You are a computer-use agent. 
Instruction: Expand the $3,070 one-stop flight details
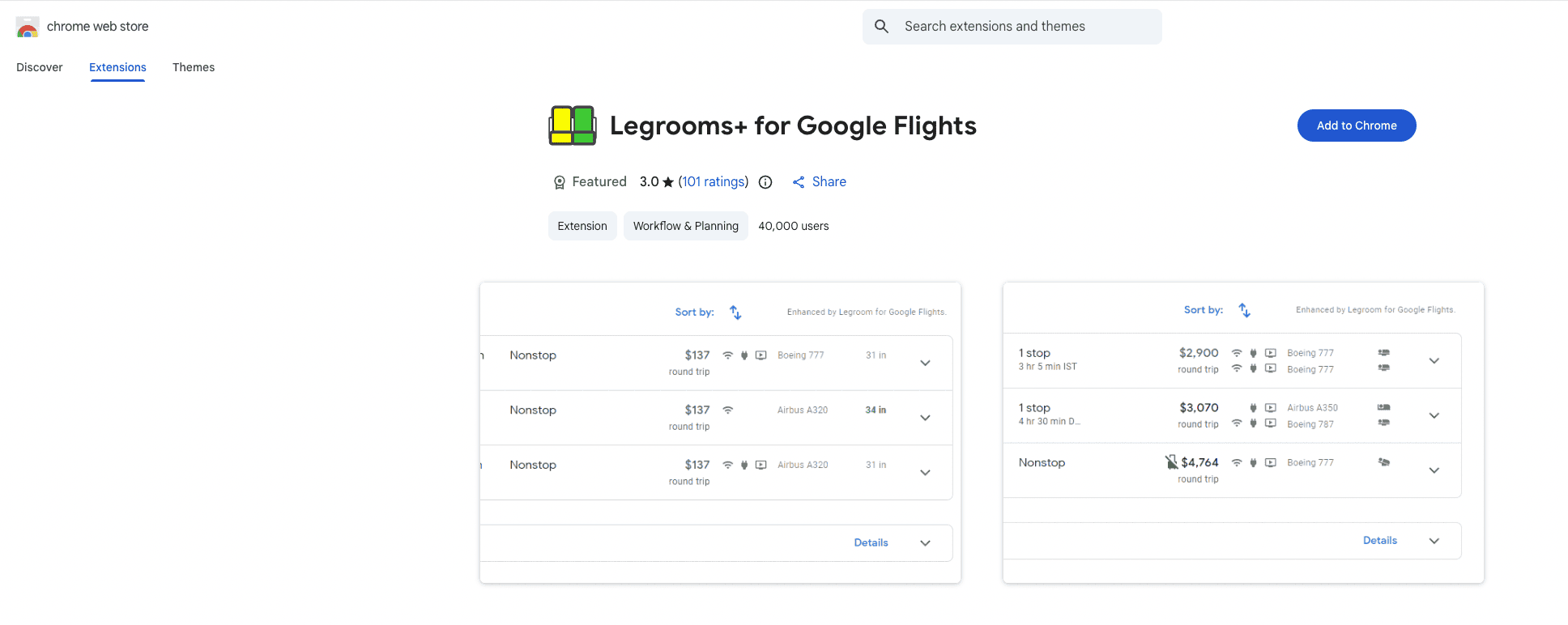coord(1434,415)
